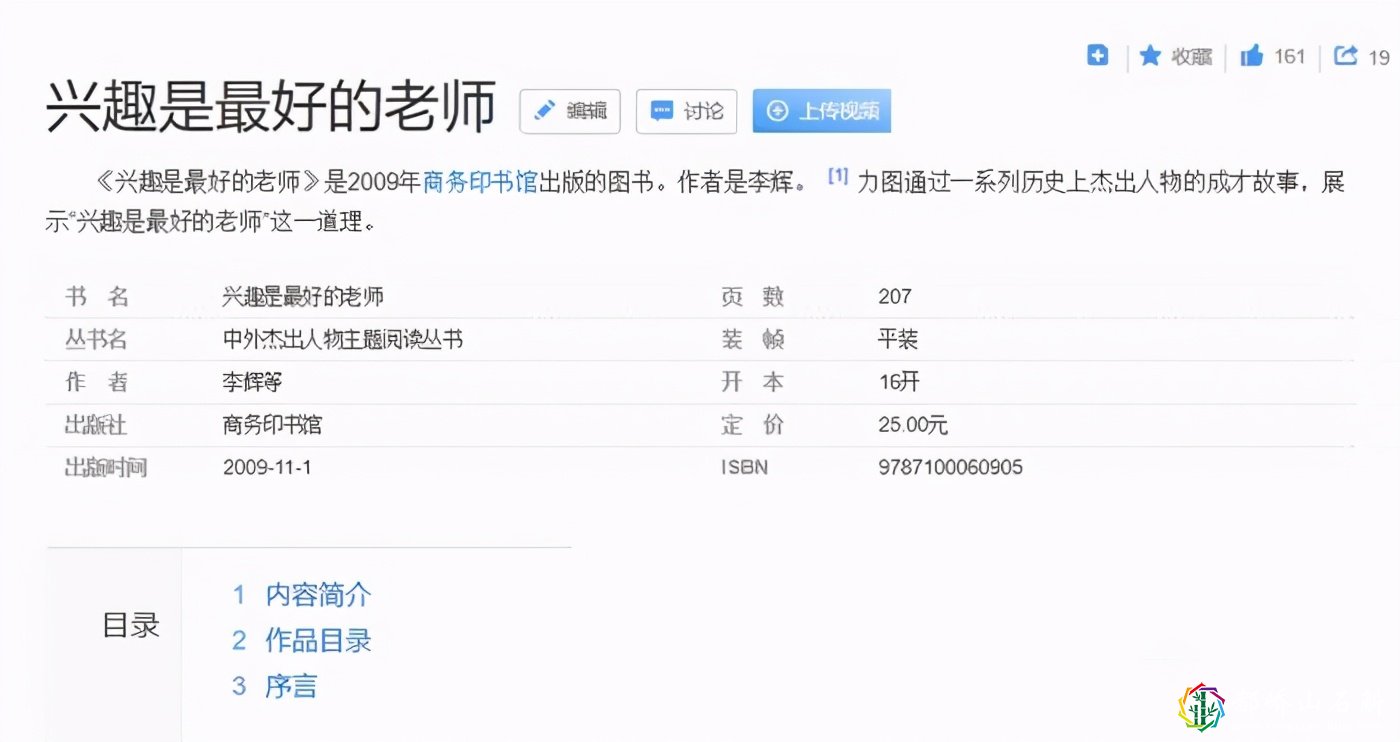Click the like count 161

pos(1290,57)
